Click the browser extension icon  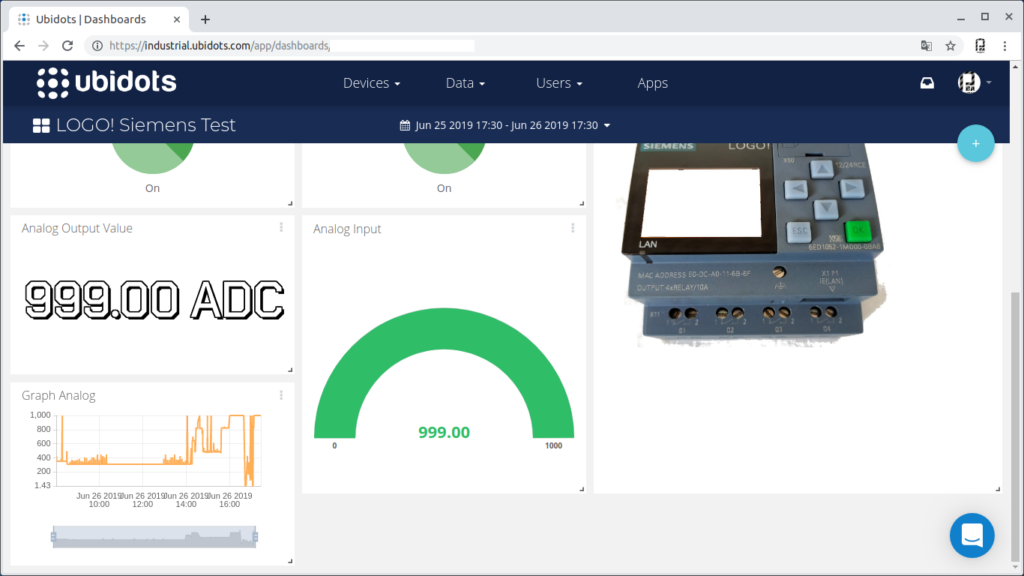click(x=980, y=46)
